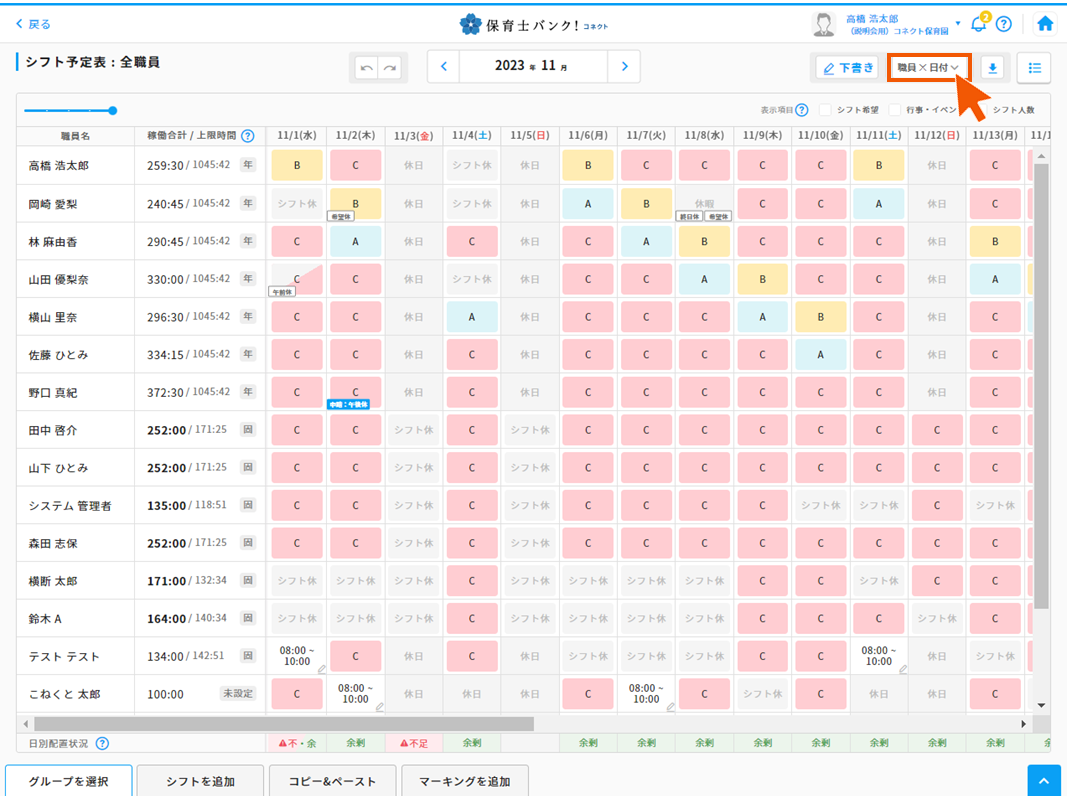The height and width of the screenshot is (800, 1067).
Task: Click help icon next to 稼働合計/上限時間
Action: click(247, 136)
